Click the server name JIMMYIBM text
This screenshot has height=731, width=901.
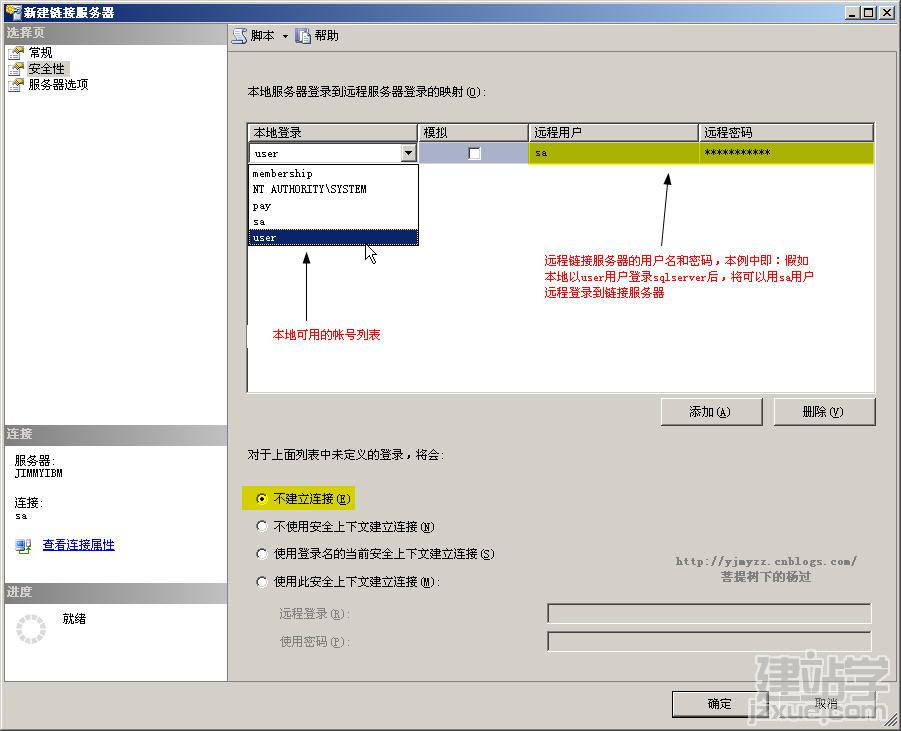38,474
